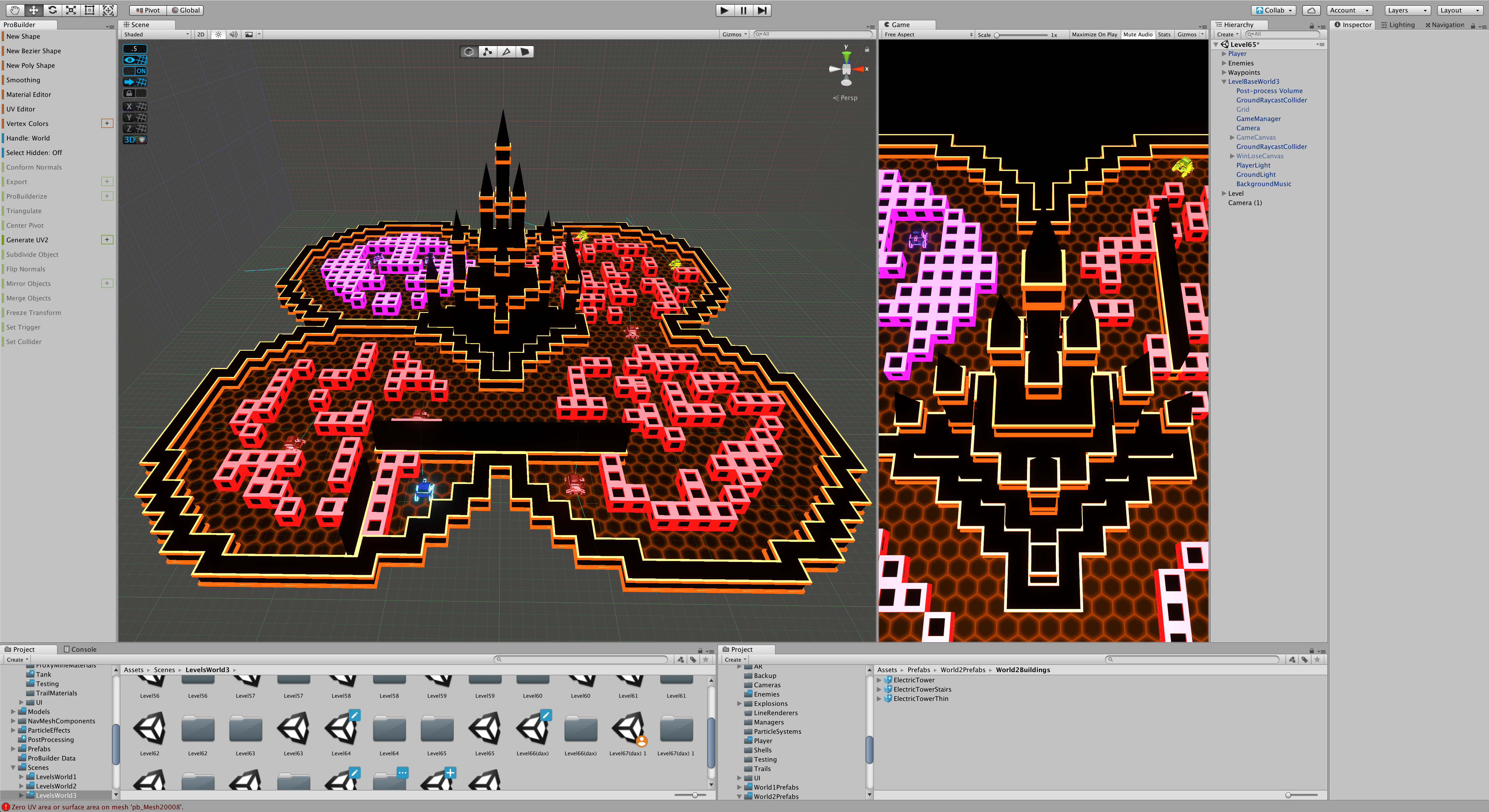Select the Scale tool
The width and height of the screenshot is (1489, 812).
71,10
